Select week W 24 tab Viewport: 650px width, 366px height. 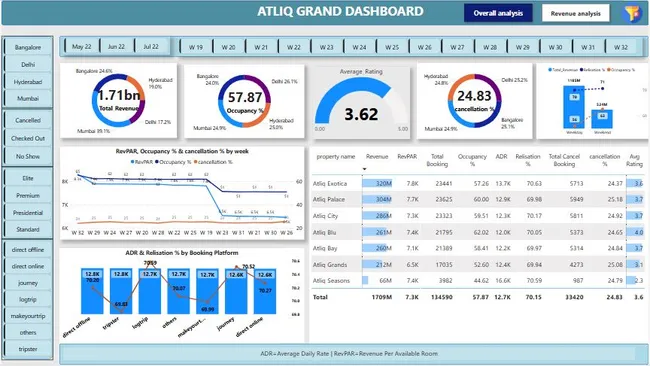point(359,47)
